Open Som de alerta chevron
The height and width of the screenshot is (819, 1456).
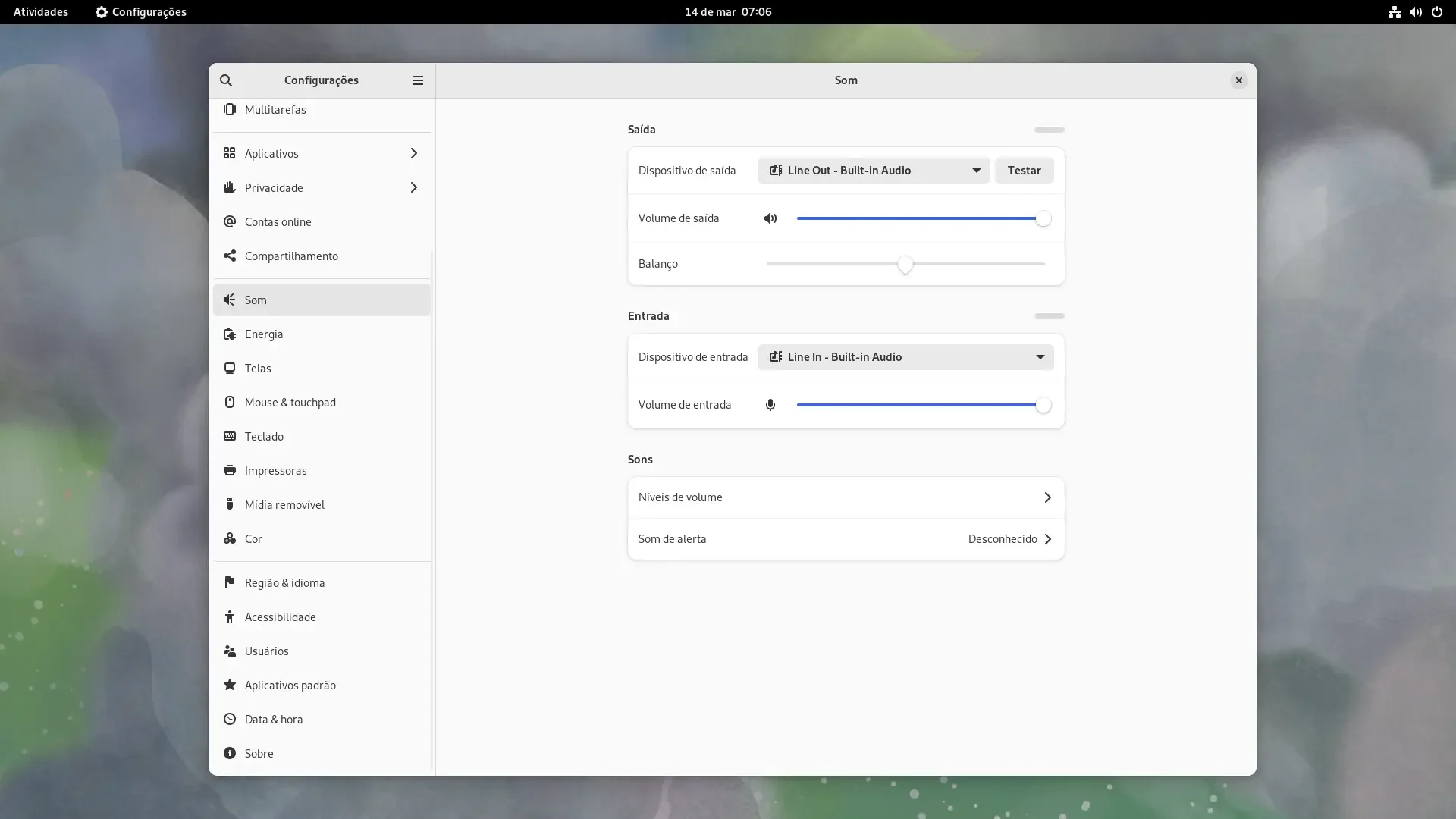[1047, 539]
